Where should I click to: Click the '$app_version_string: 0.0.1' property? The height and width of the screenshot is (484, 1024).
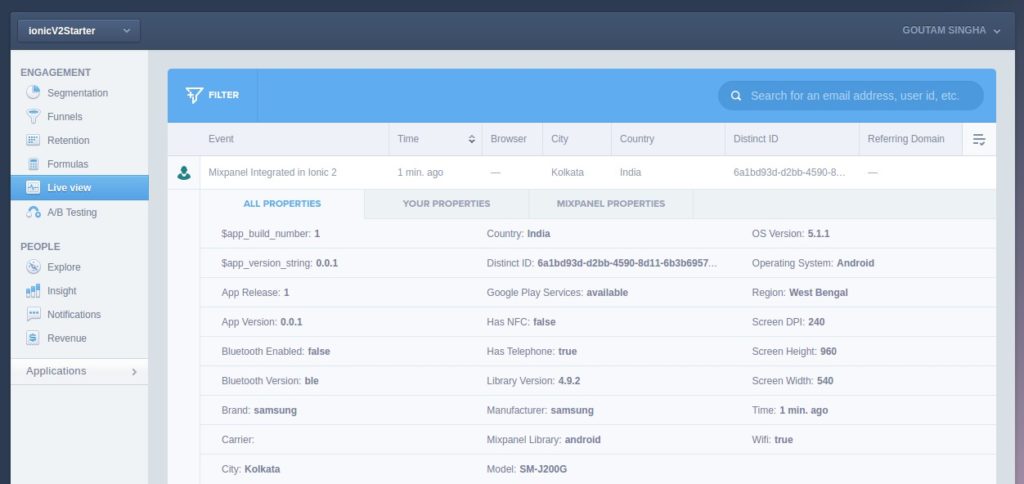pos(280,263)
